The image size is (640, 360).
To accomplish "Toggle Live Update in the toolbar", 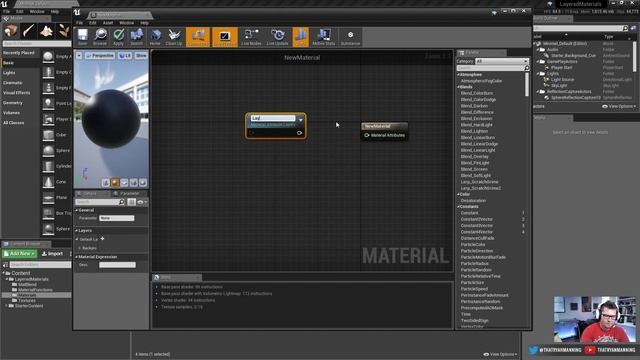I will (278, 37).
